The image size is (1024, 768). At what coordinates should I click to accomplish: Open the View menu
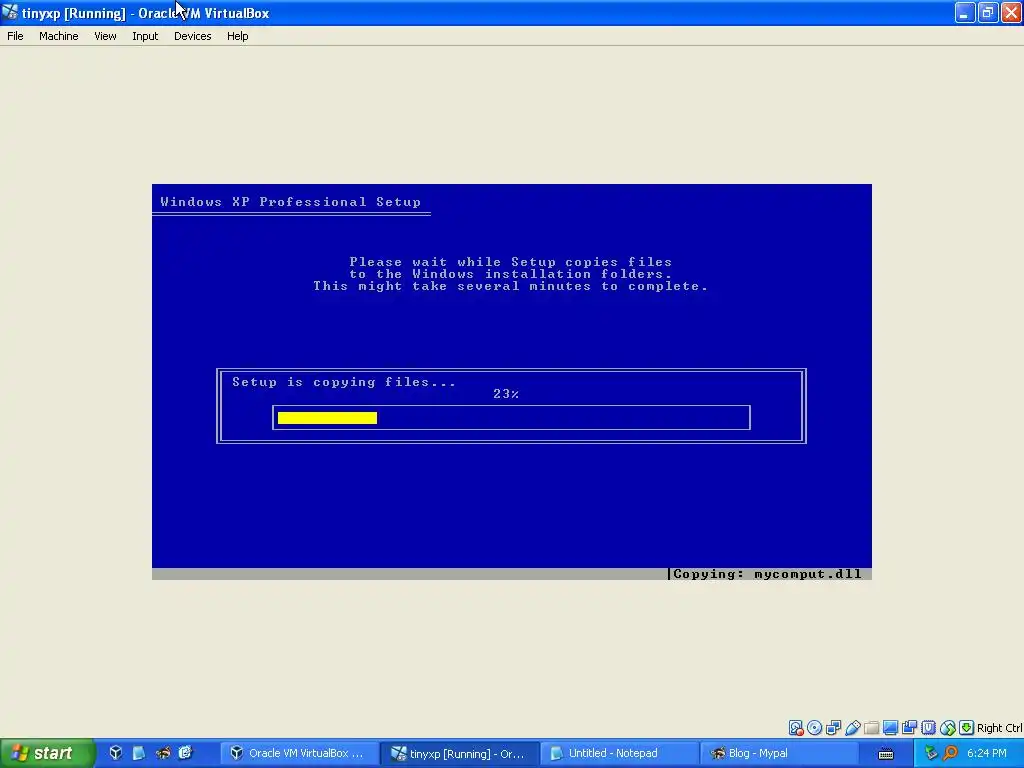point(105,36)
